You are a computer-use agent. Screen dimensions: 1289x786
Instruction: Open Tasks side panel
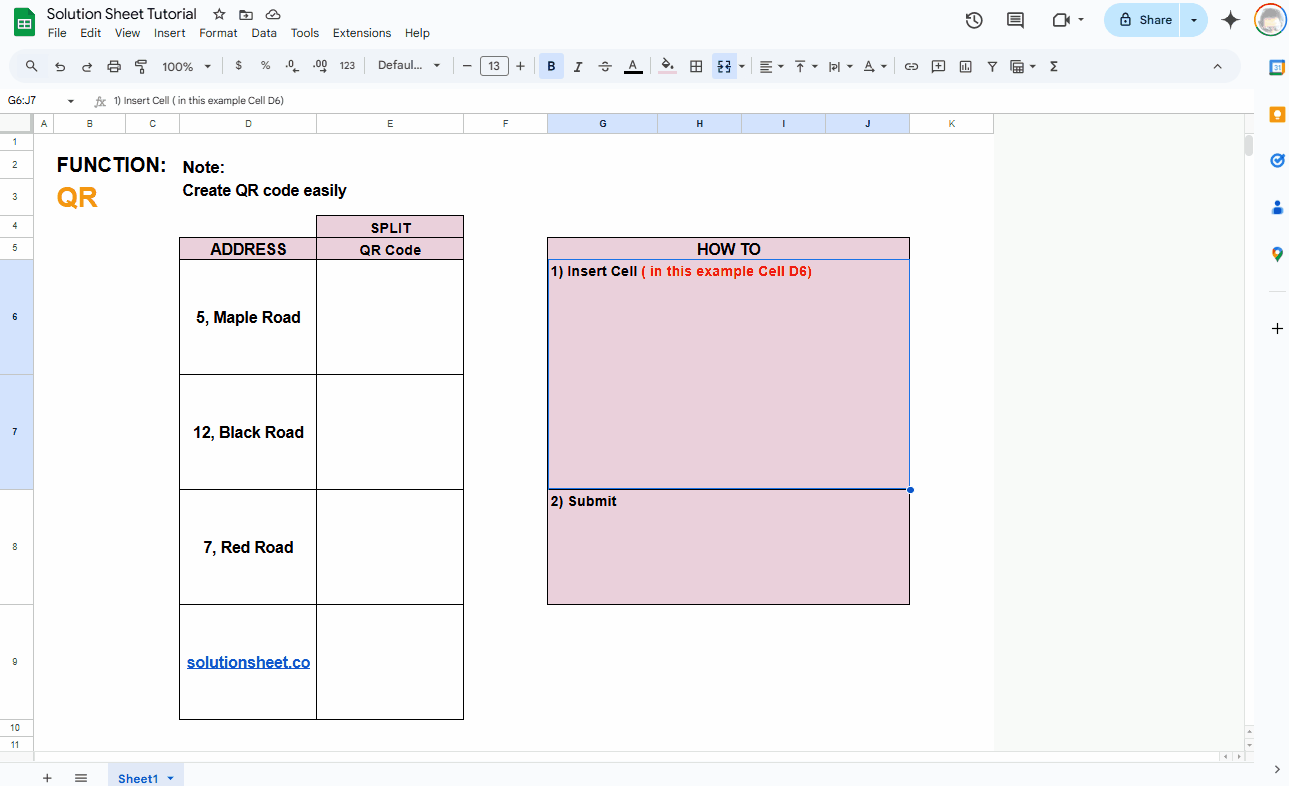1276,160
